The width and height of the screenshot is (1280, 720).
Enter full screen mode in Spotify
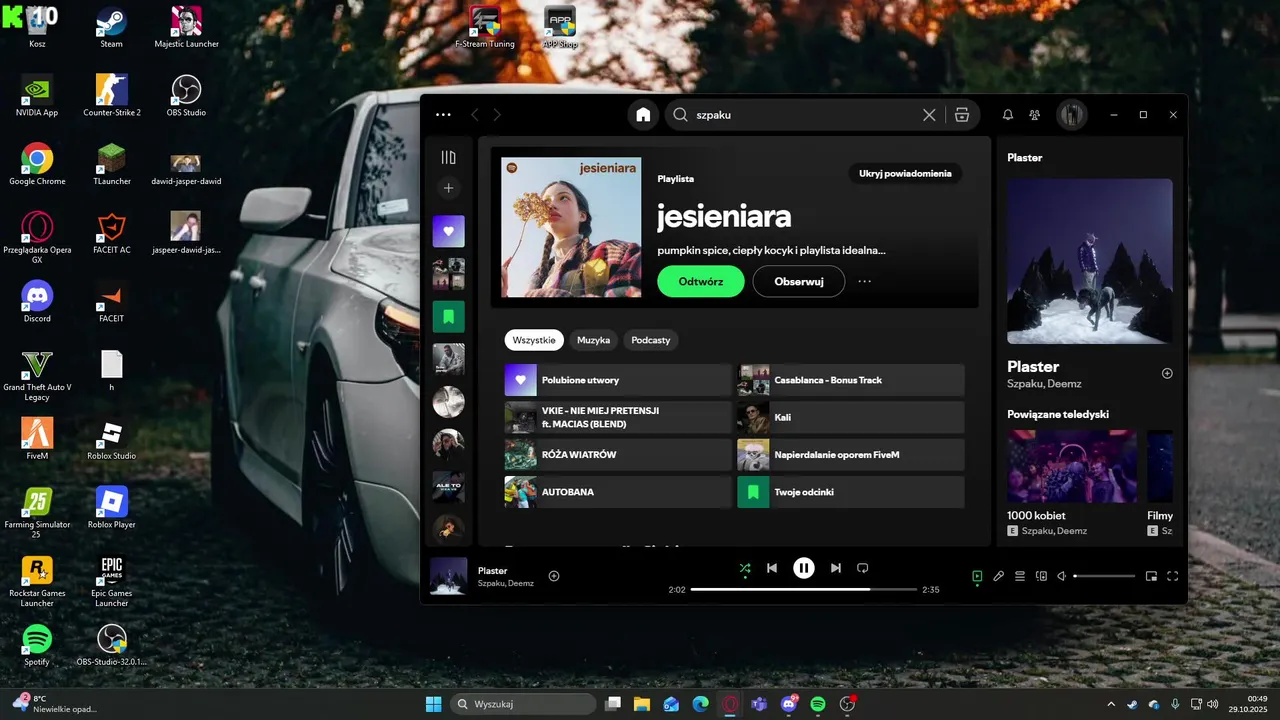click(1173, 576)
